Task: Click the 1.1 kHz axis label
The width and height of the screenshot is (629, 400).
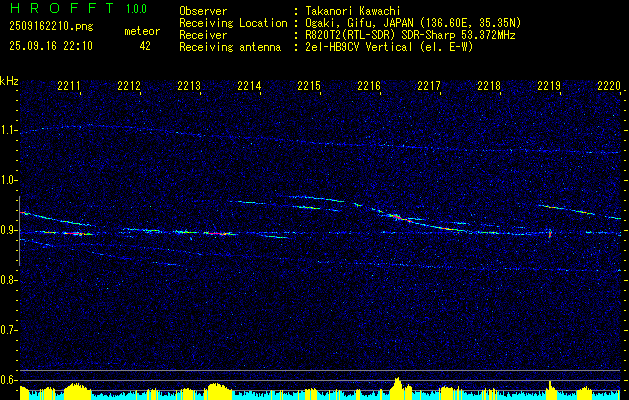Action: click(x=9, y=130)
